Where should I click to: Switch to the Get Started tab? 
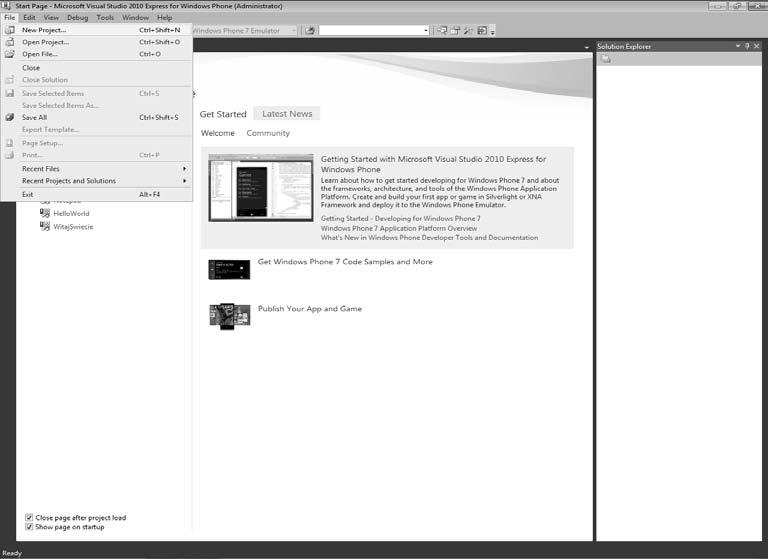click(223, 114)
